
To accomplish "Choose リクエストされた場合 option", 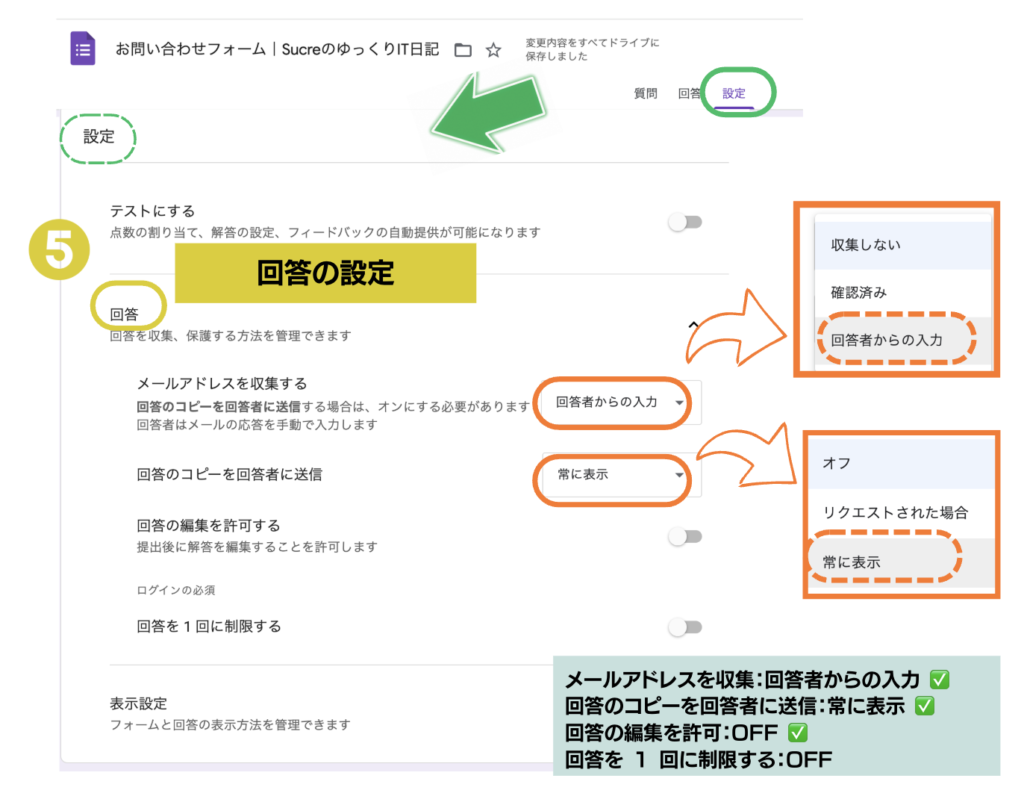I will coord(894,512).
